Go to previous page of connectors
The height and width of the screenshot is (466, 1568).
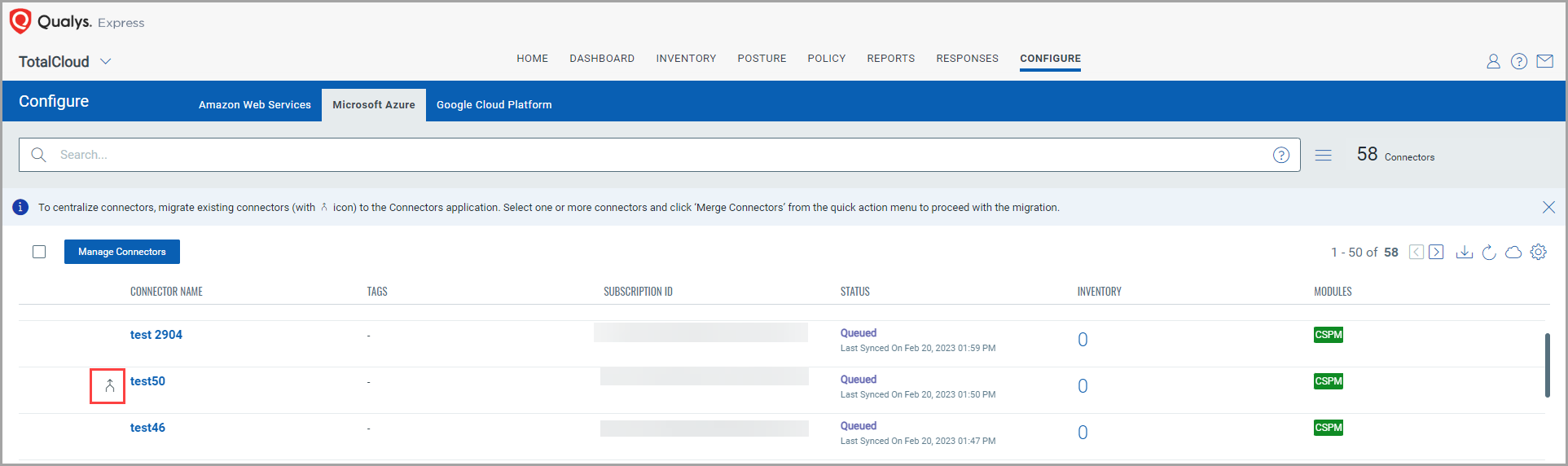[x=1416, y=252]
